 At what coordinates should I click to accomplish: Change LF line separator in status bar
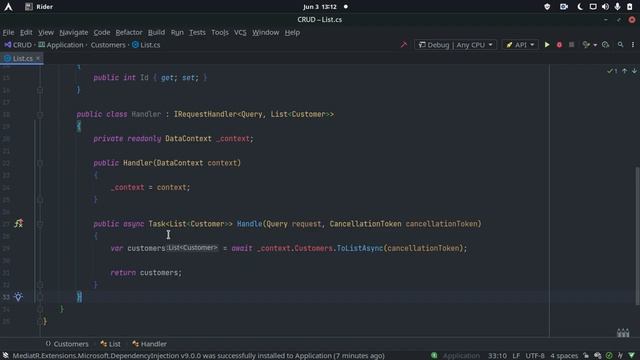coord(516,356)
